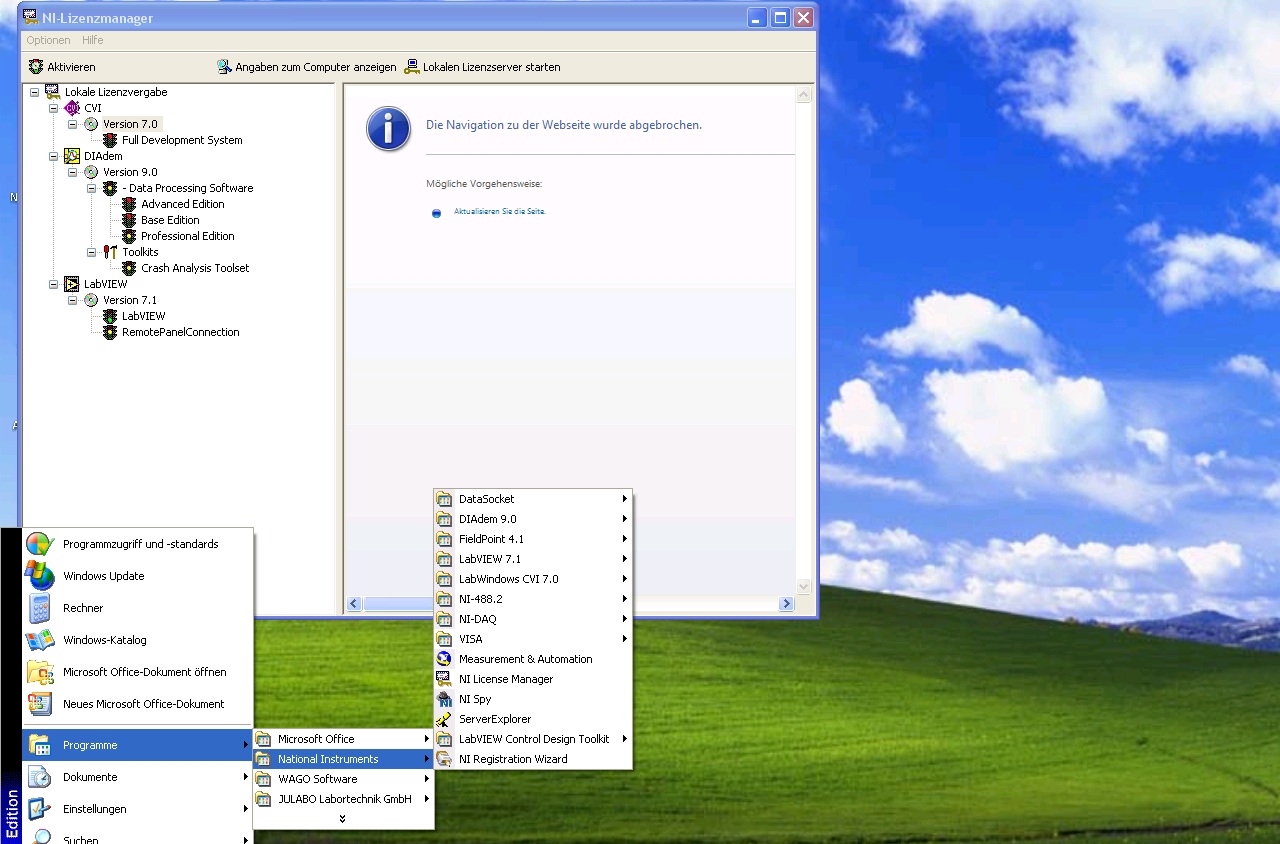Open the Hilfe menu
Image resolution: width=1280 pixels, height=844 pixels.
coord(93,40)
